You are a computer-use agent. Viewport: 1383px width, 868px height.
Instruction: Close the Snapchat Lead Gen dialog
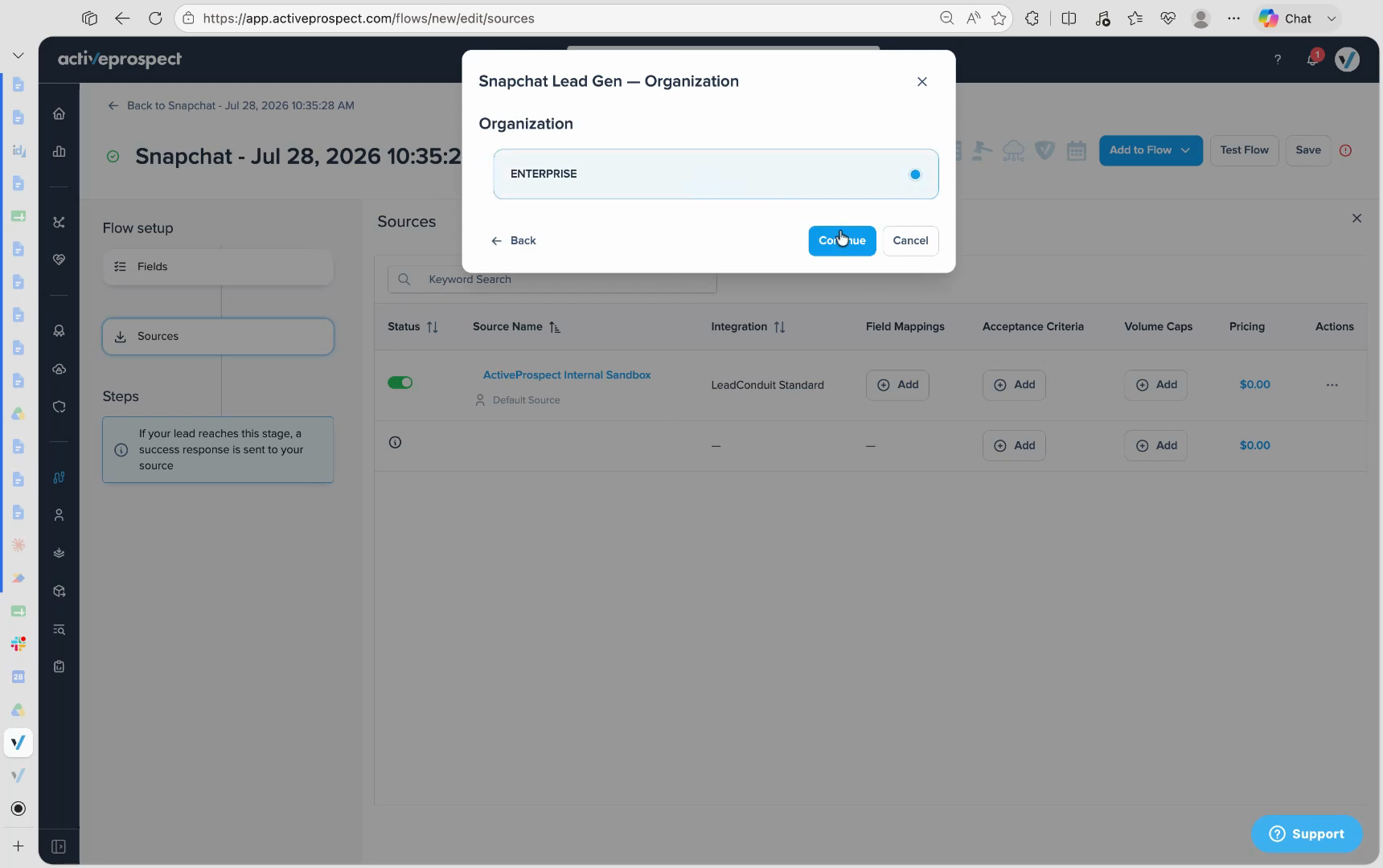point(922,82)
